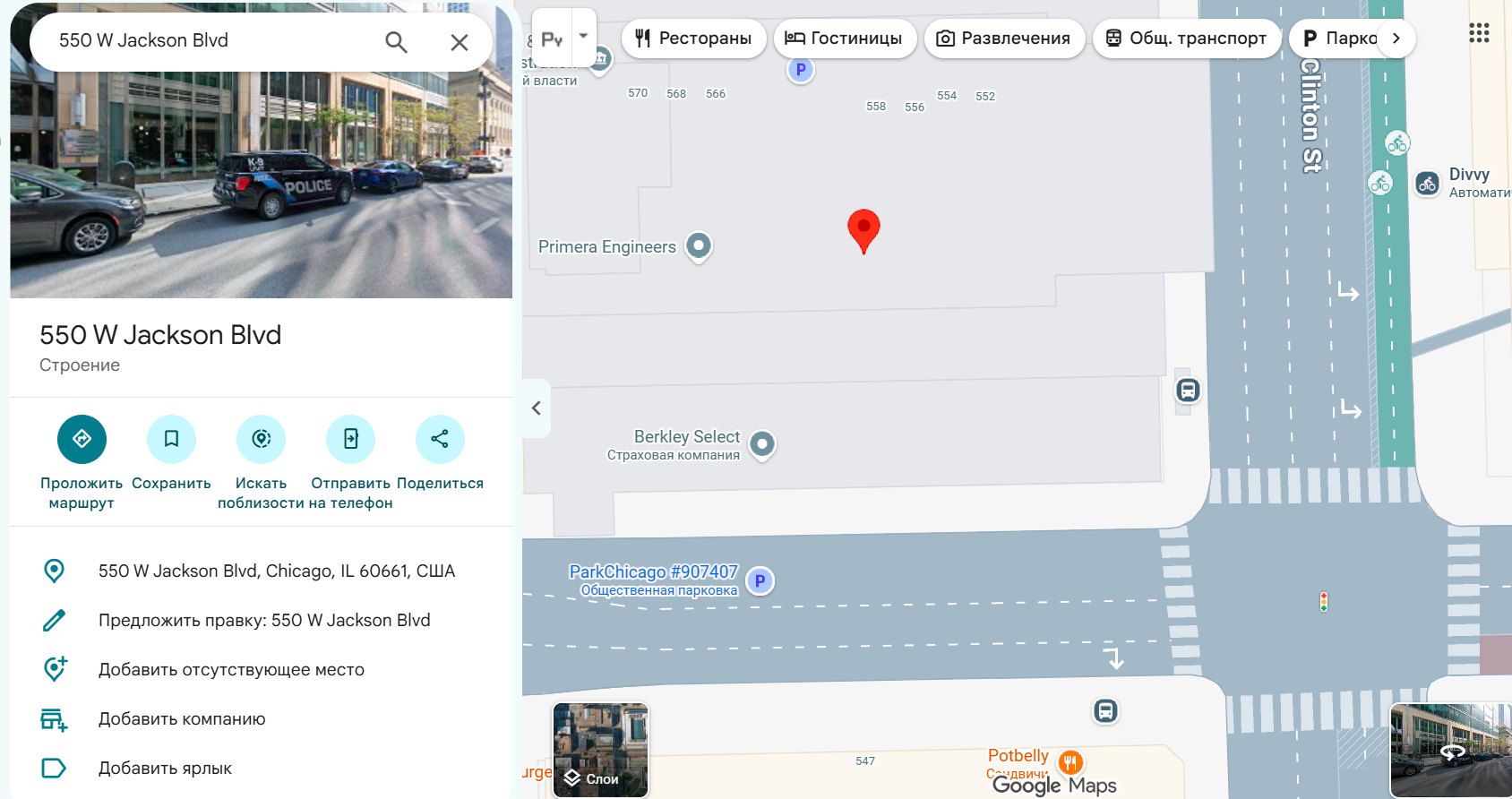Image resolution: width=1512 pixels, height=799 pixels.
Task: Open the Potbelly restaurant marker
Action: [1070, 762]
